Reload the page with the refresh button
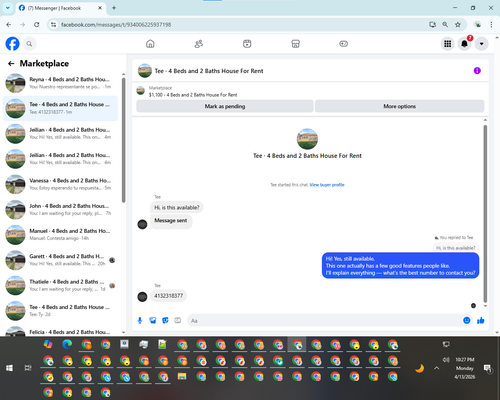The image size is (500, 400). pos(37,24)
